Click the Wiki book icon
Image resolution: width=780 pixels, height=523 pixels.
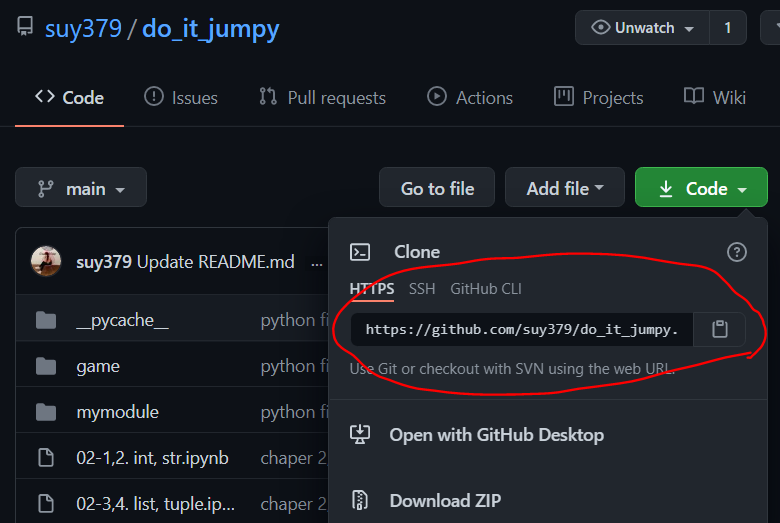point(693,96)
